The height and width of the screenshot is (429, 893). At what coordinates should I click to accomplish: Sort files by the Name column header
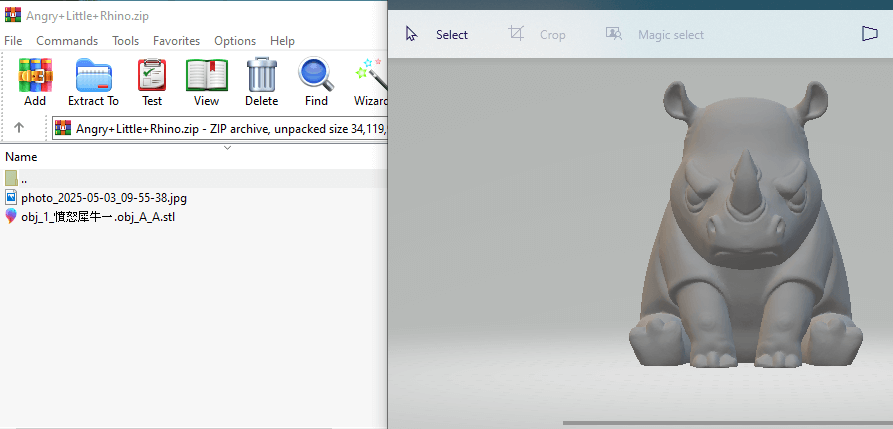tap(22, 157)
